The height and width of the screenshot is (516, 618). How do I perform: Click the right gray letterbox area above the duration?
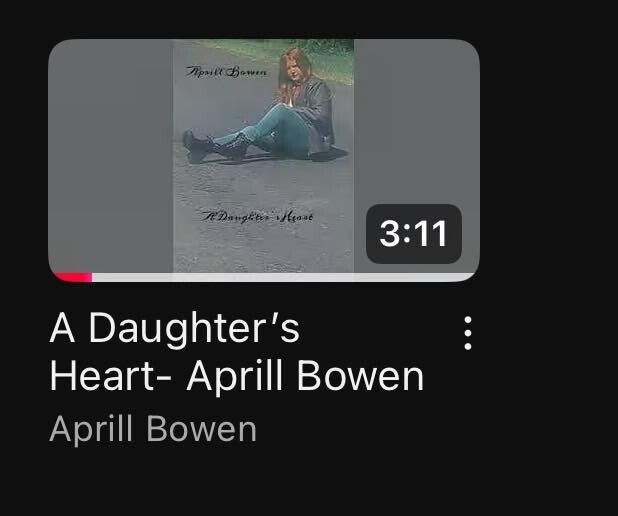click(x=417, y=121)
